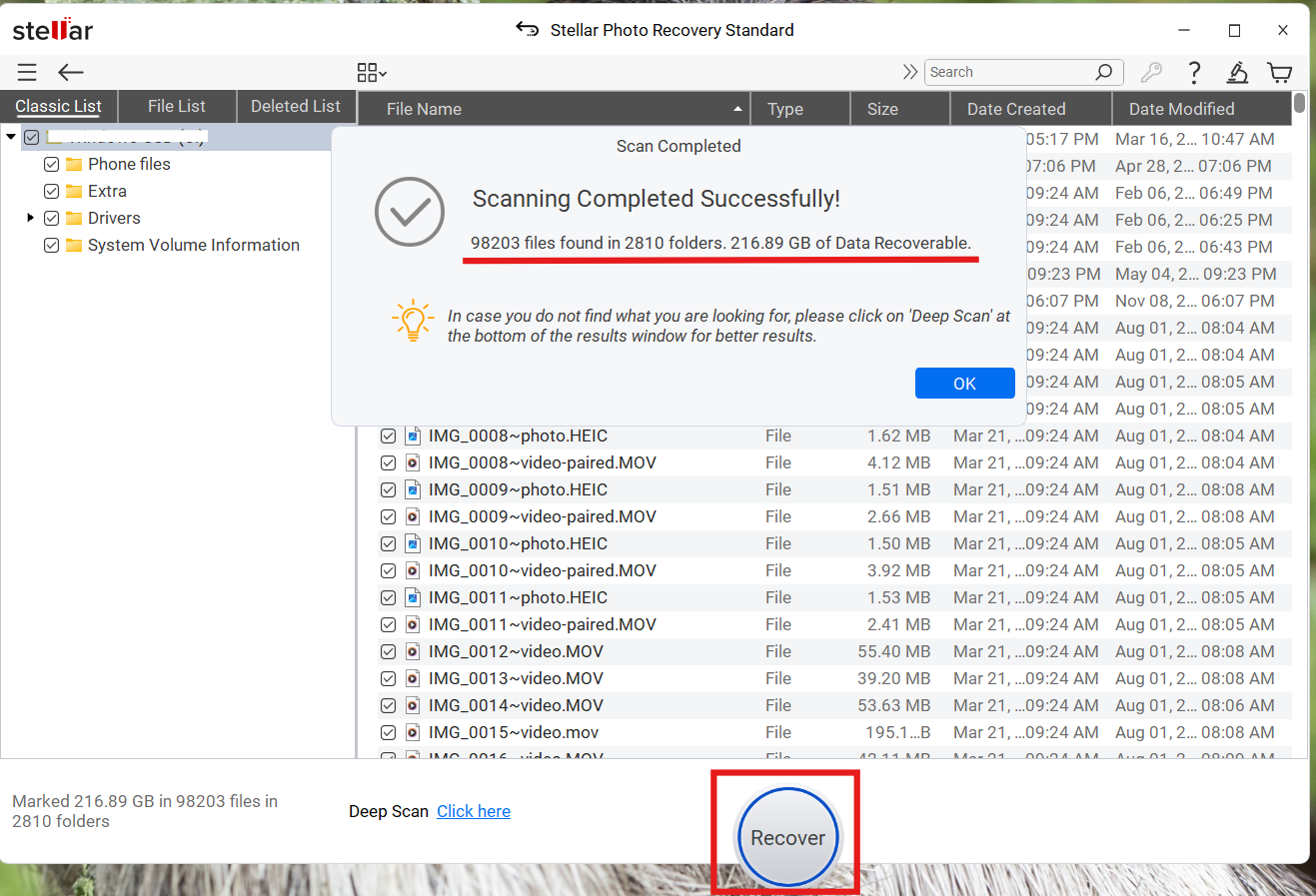1316x896 pixels.
Task: Open the shopping cart buy icon
Action: click(x=1279, y=72)
